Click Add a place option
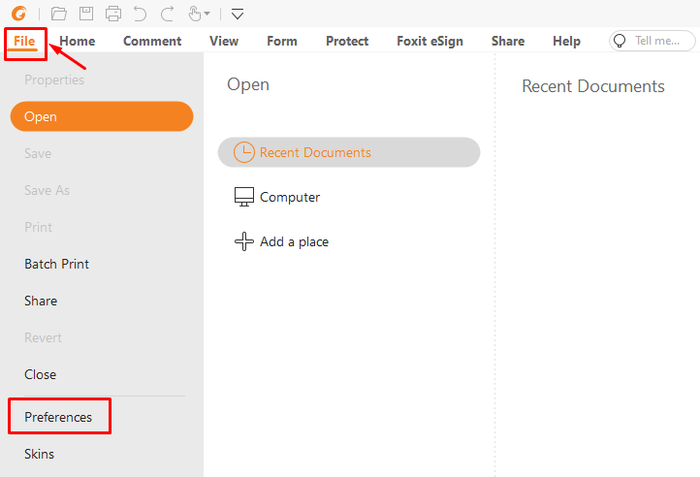 click(281, 242)
